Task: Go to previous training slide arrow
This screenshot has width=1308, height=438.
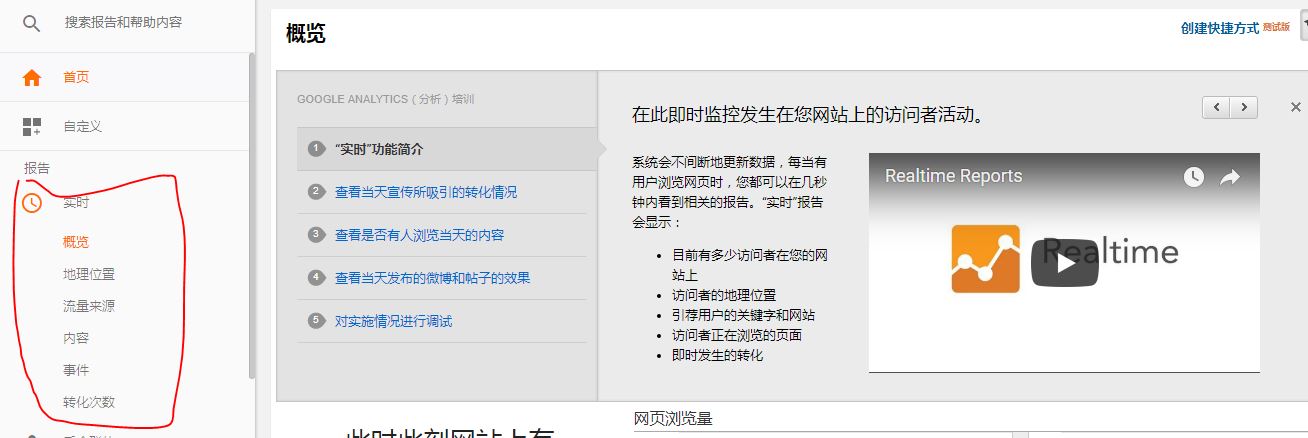Action: pos(1216,107)
